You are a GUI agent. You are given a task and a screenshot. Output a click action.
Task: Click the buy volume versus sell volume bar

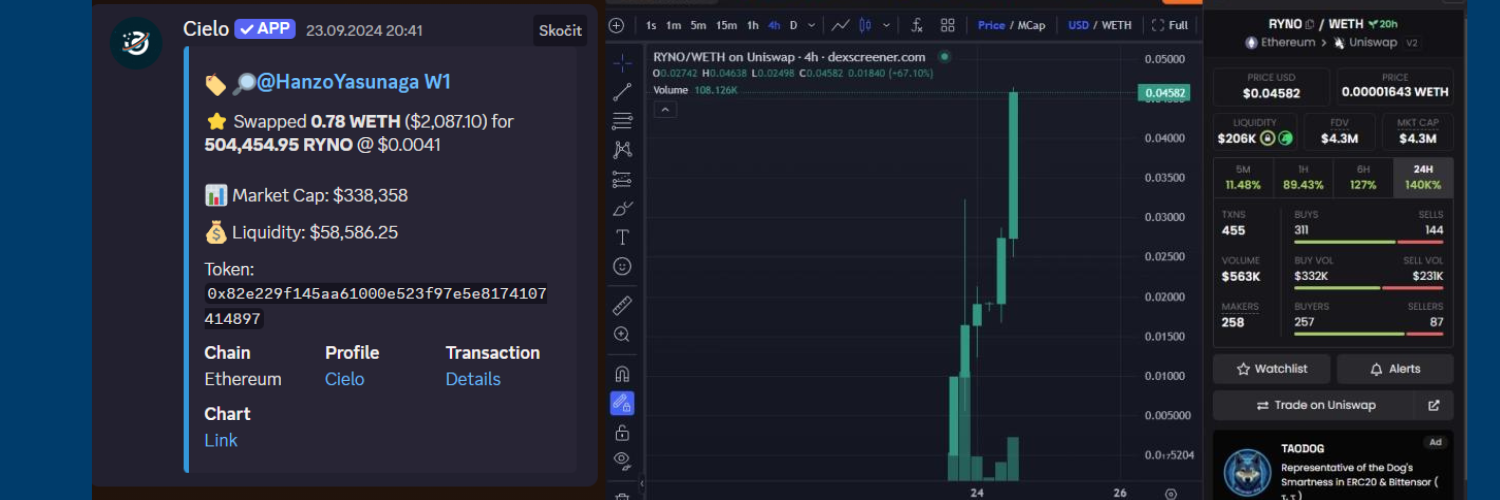coord(1368,288)
